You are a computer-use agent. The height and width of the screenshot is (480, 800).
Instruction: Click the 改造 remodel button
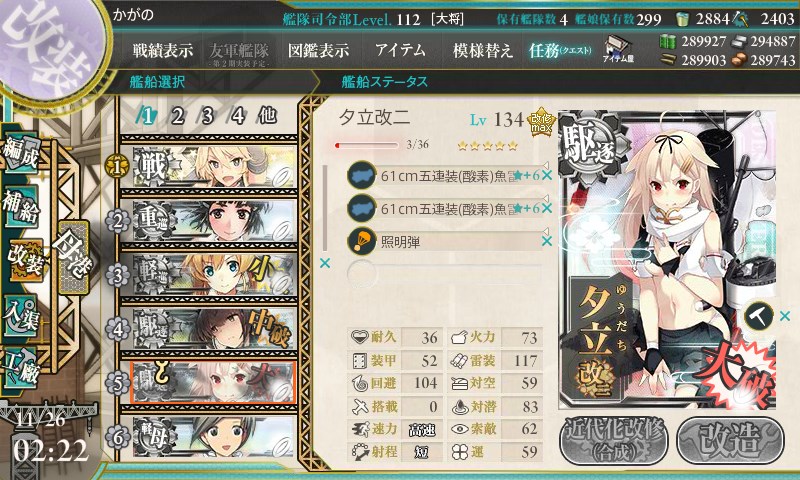click(730, 439)
